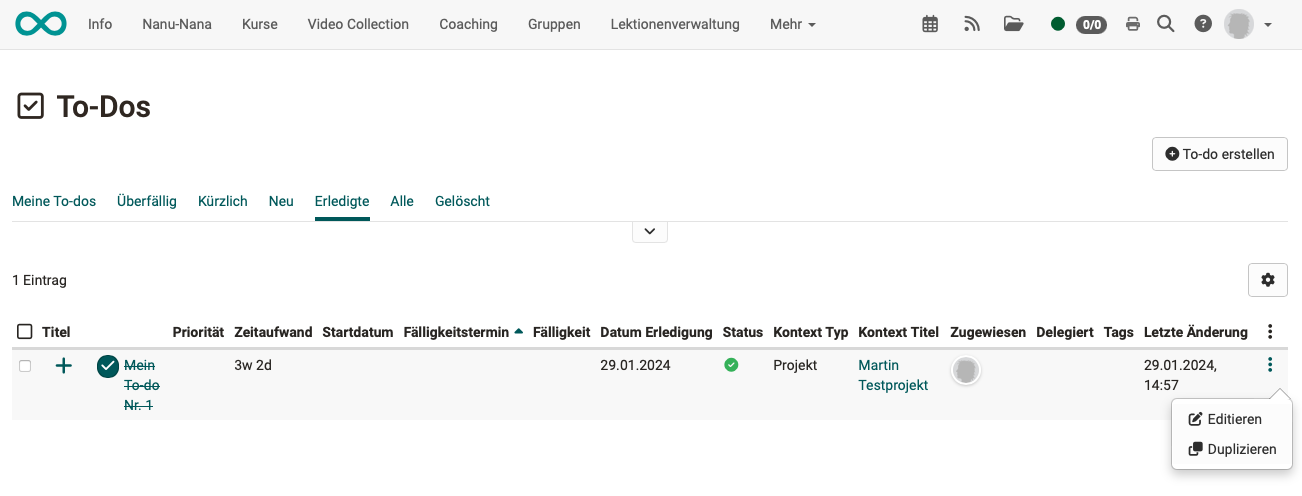1302x496 pixels.
Task: Click the RSS feed subscriptions icon
Action: [972, 24]
